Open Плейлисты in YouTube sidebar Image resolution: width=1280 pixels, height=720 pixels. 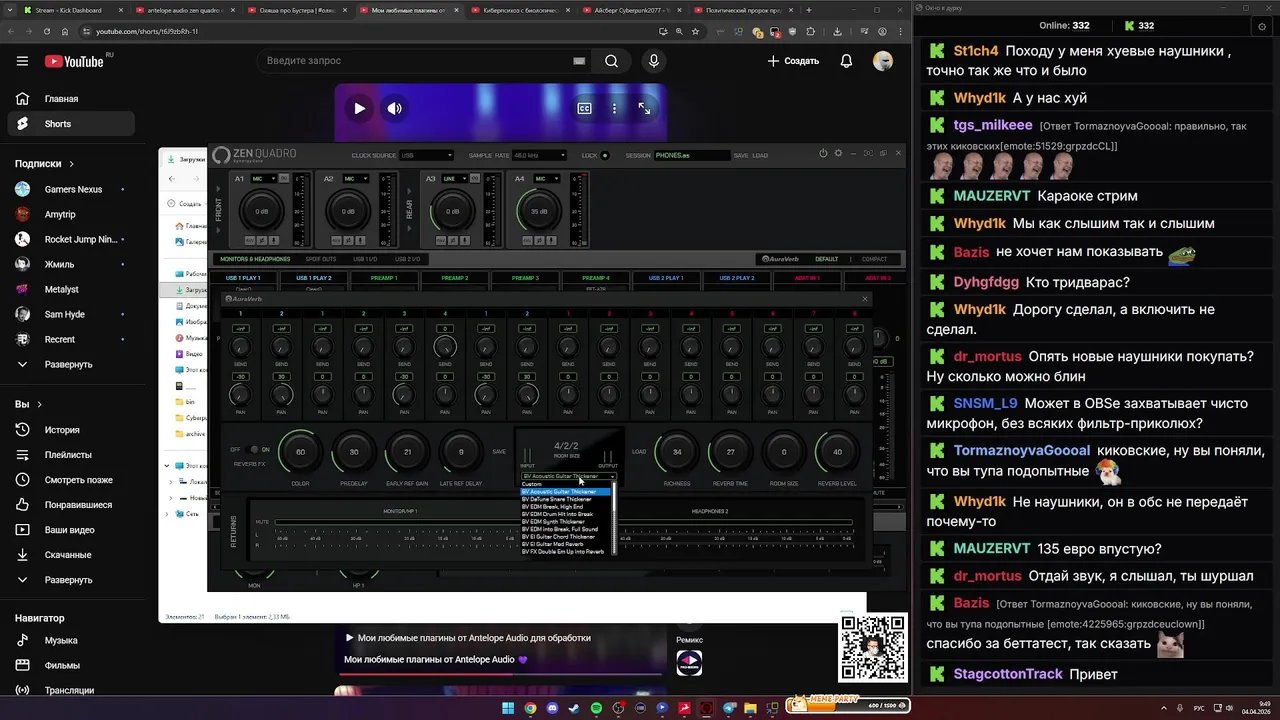click(68, 455)
